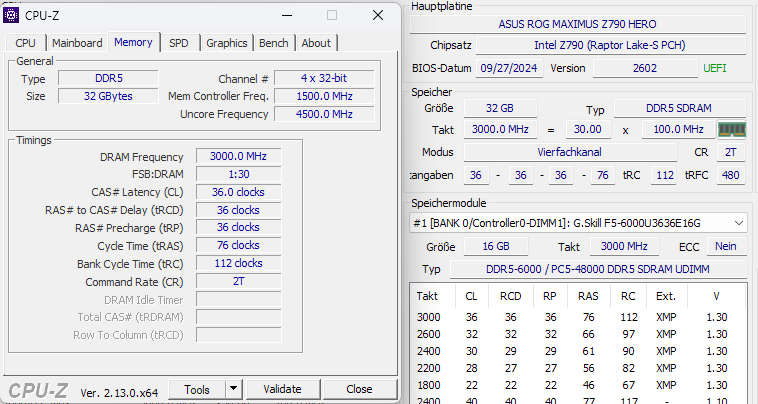Open the Mainboard tab
The height and width of the screenshot is (404, 758).
tap(77, 43)
